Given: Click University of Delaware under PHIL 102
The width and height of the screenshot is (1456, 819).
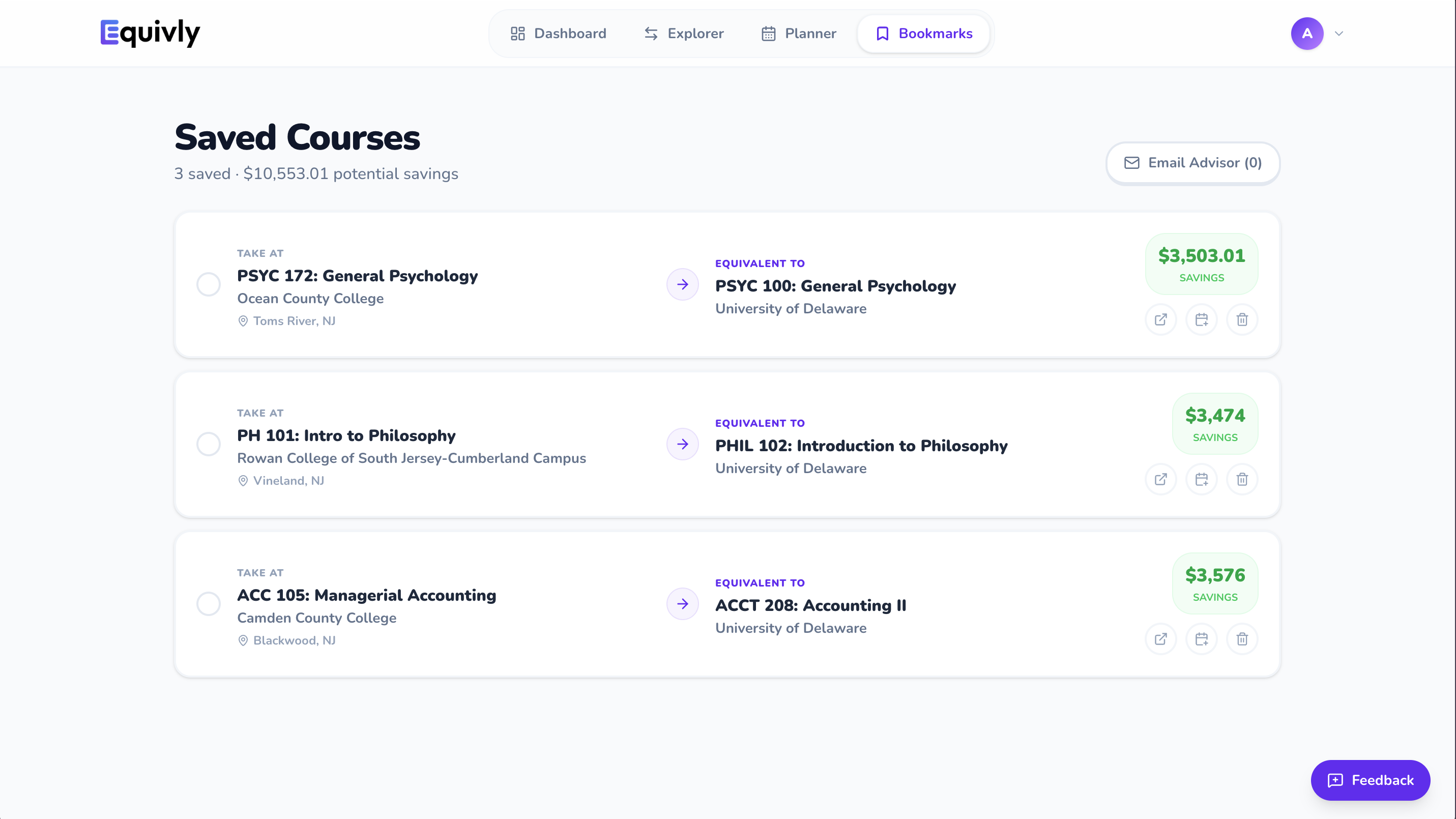Looking at the screenshot, I should click(791, 469).
